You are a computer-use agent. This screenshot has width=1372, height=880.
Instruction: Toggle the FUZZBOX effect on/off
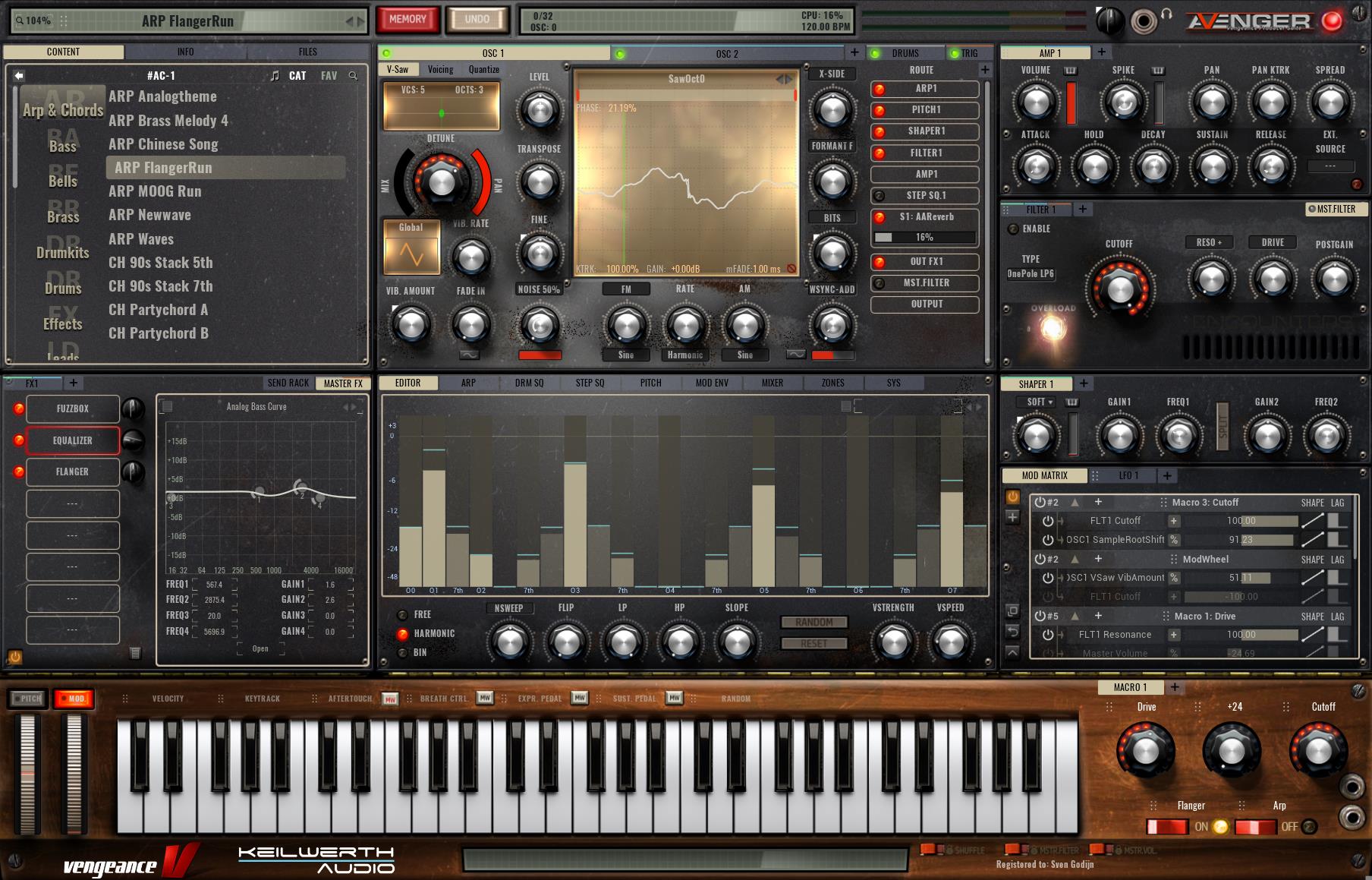(19, 408)
